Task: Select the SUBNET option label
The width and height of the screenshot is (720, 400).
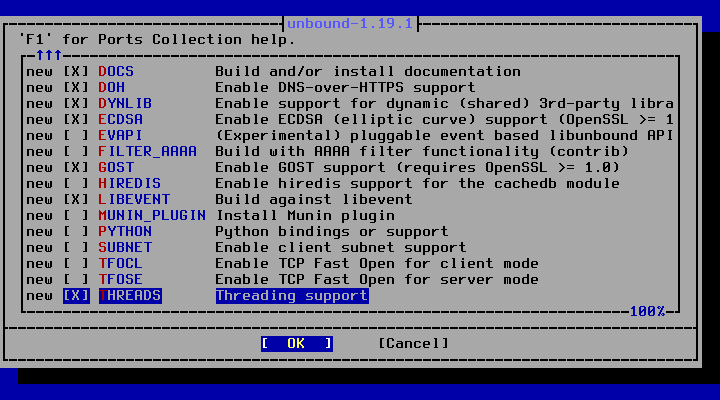Action: click(x=125, y=248)
